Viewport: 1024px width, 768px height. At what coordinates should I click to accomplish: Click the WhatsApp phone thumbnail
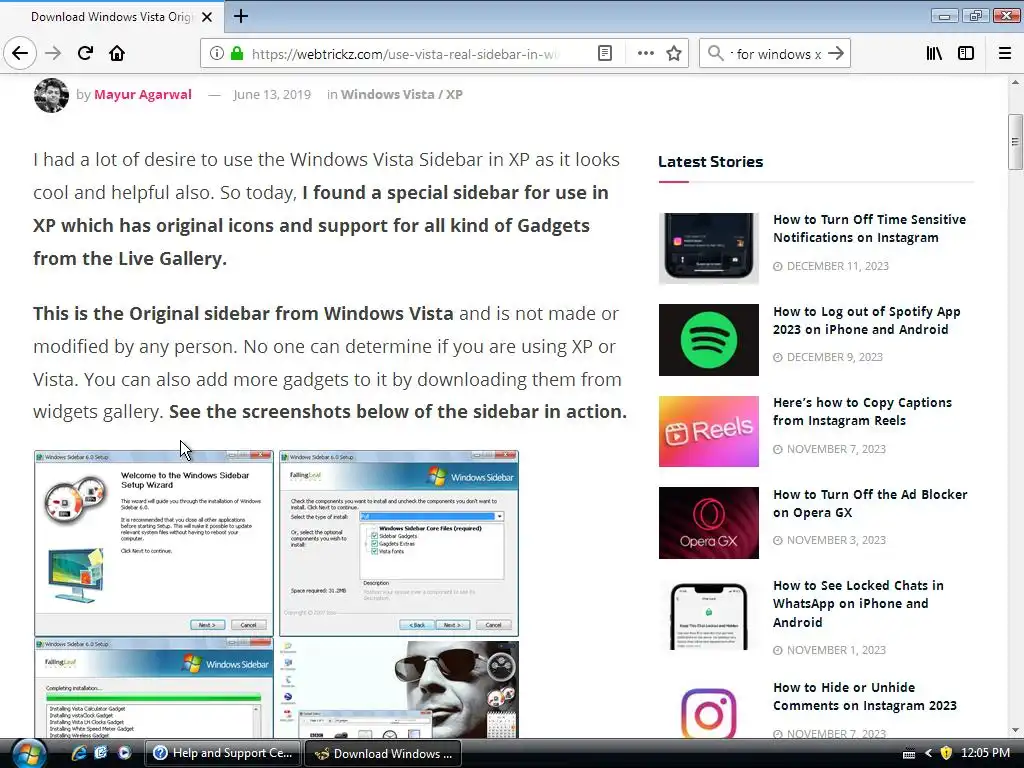pos(709,615)
